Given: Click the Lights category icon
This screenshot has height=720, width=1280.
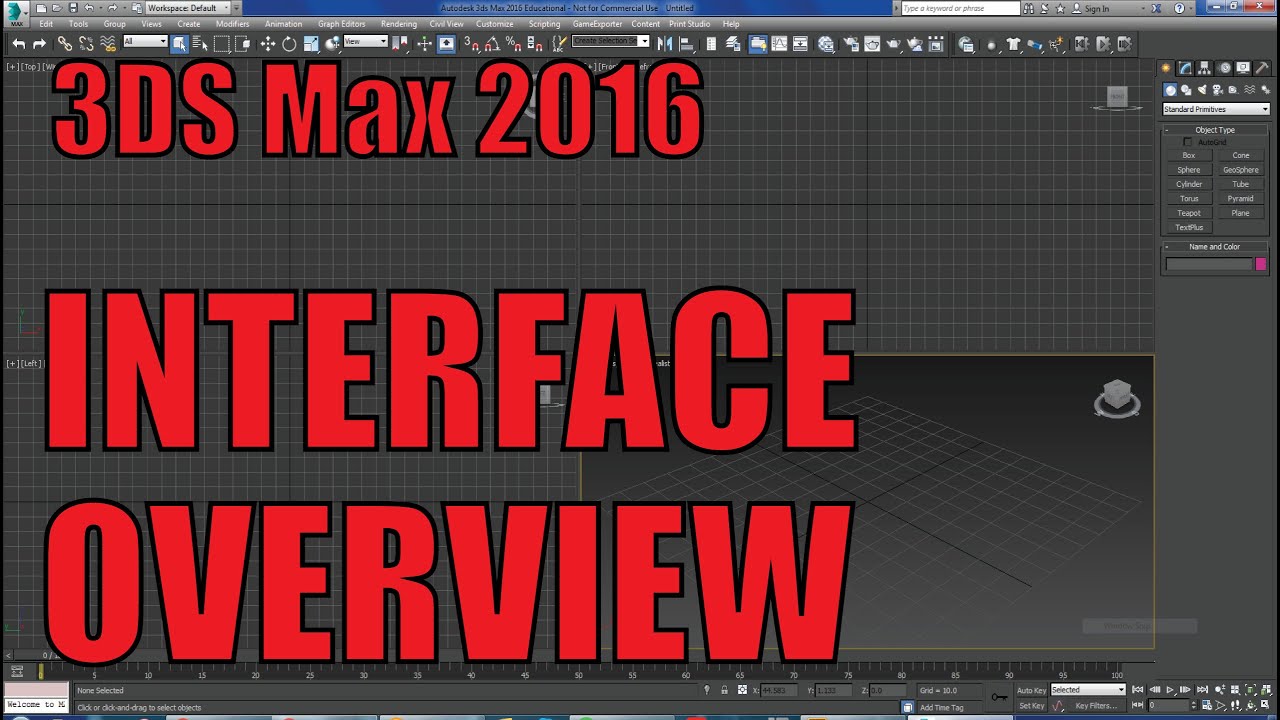Looking at the screenshot, I should pos(1201,90).
